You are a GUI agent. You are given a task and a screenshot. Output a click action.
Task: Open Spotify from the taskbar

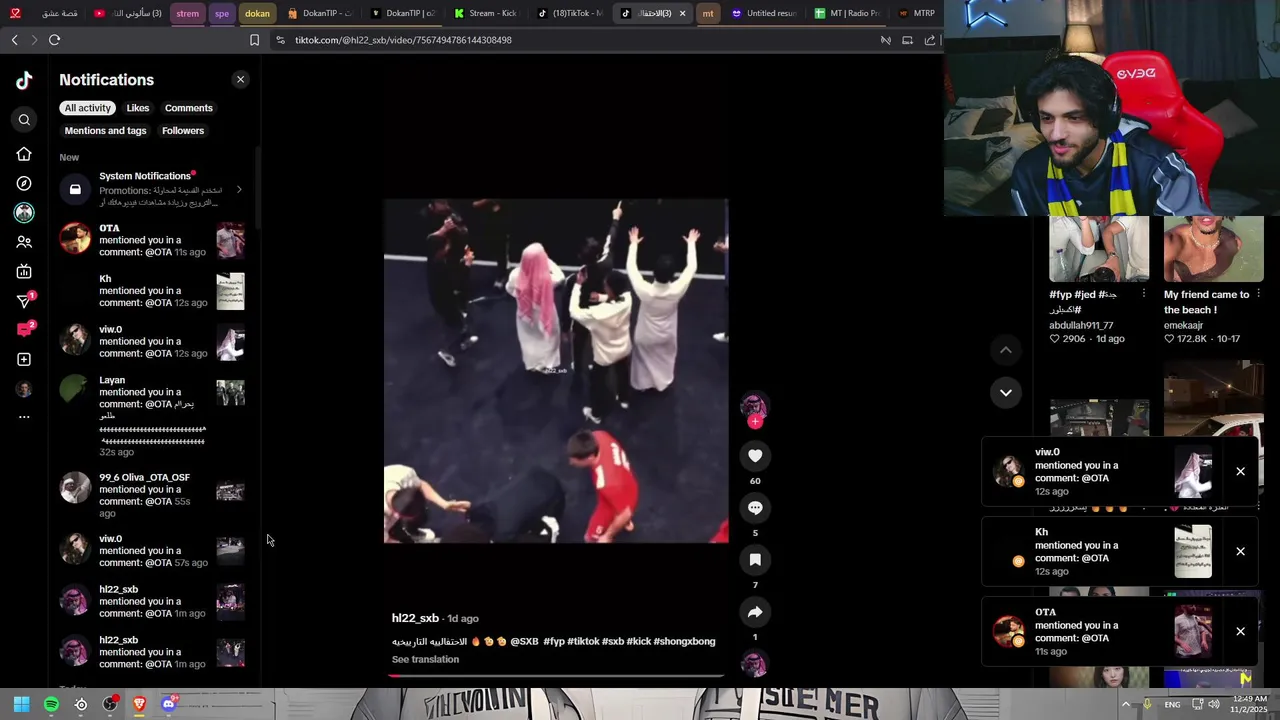click(51, 704)
